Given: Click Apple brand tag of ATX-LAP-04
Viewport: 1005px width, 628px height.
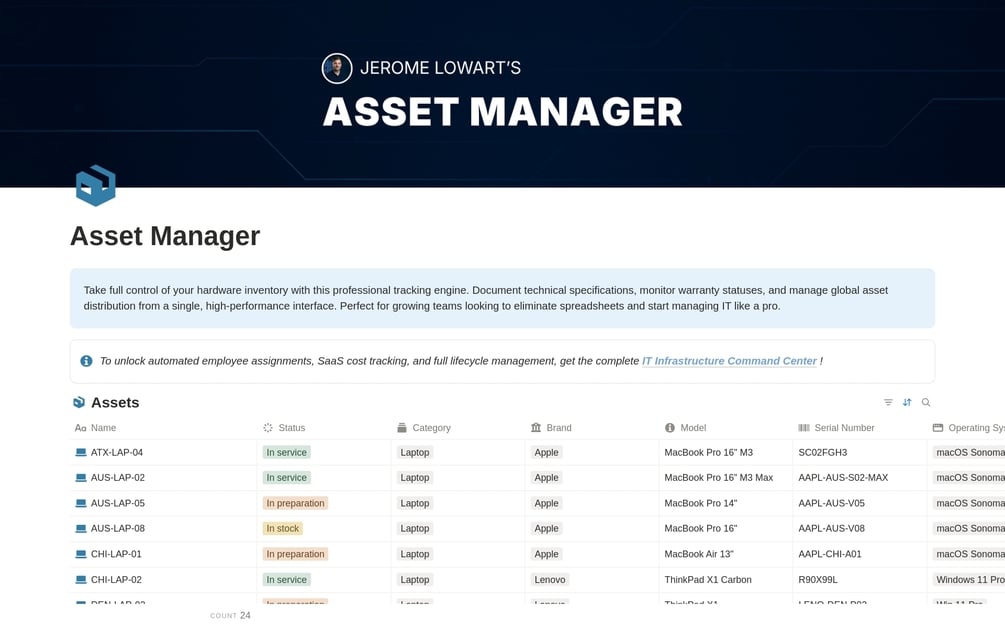Looking at the screenshot, I should coord(546,452).
